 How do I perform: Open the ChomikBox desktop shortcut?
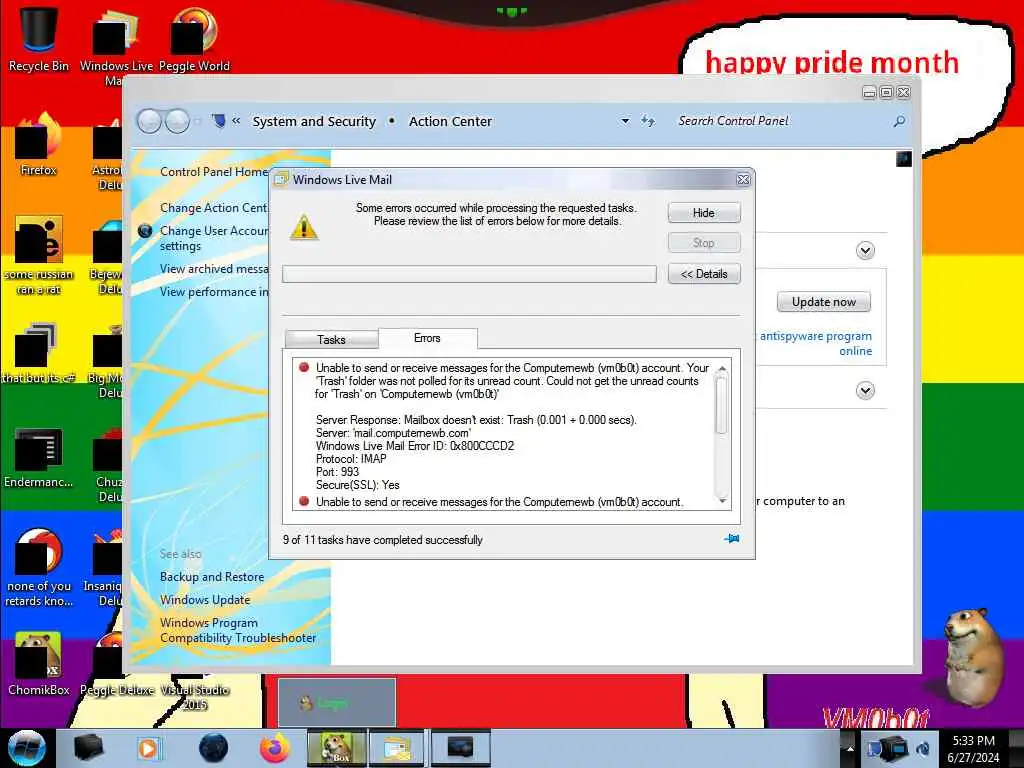click(38, 664)
